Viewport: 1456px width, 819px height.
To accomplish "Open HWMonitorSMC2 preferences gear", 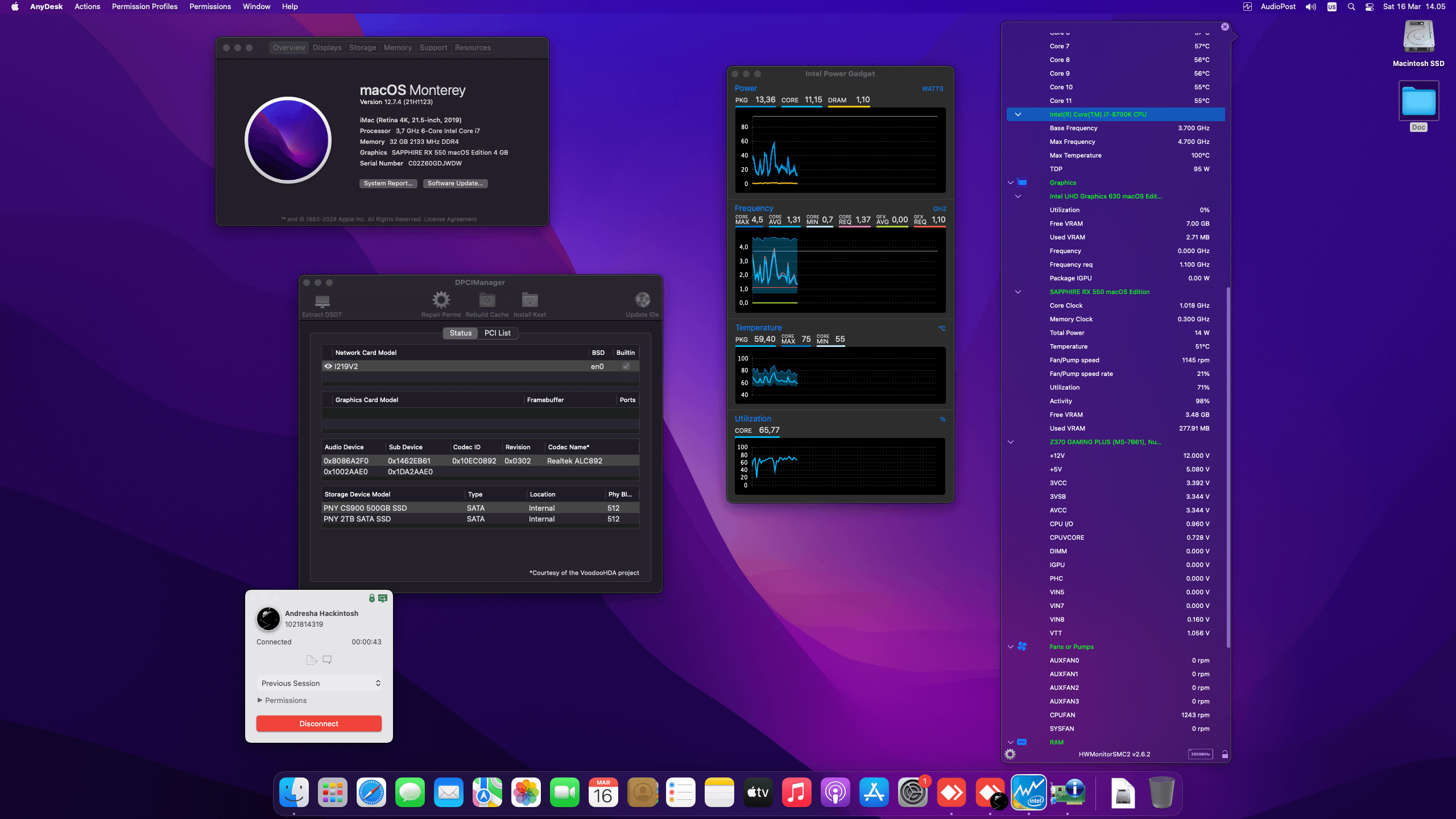I will (1011, 754).
